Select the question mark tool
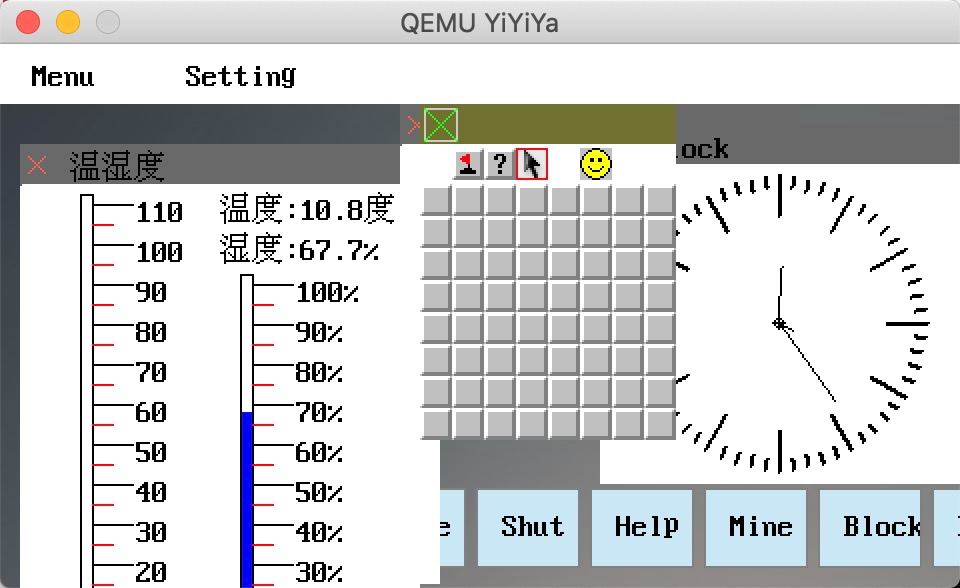 [x=500, y=164]
